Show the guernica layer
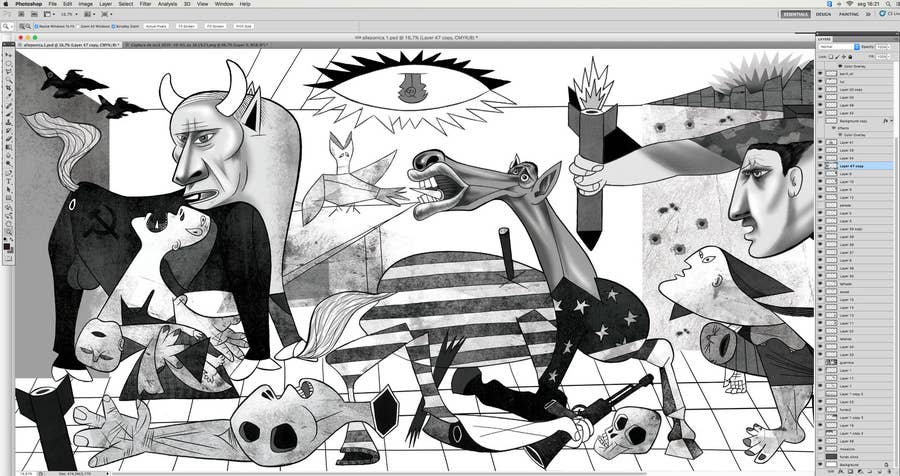The width and height of the screenshot is (900, 476). click(820, 363)
